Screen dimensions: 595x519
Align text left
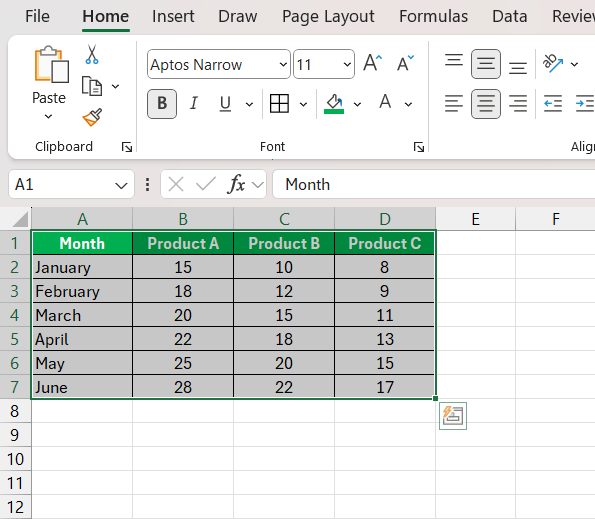(x=453, y=104)
